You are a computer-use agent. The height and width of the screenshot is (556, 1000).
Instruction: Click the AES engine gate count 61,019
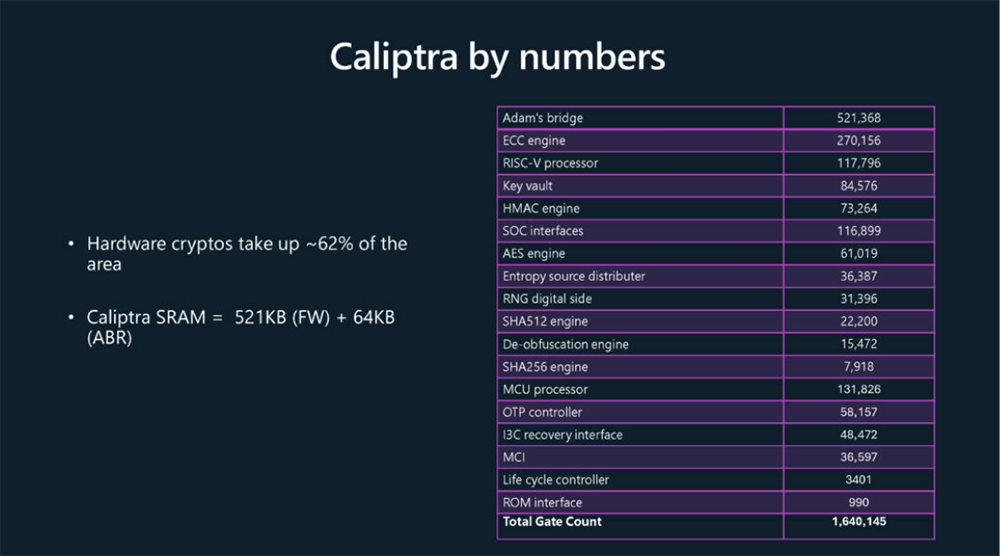[858, 254]
